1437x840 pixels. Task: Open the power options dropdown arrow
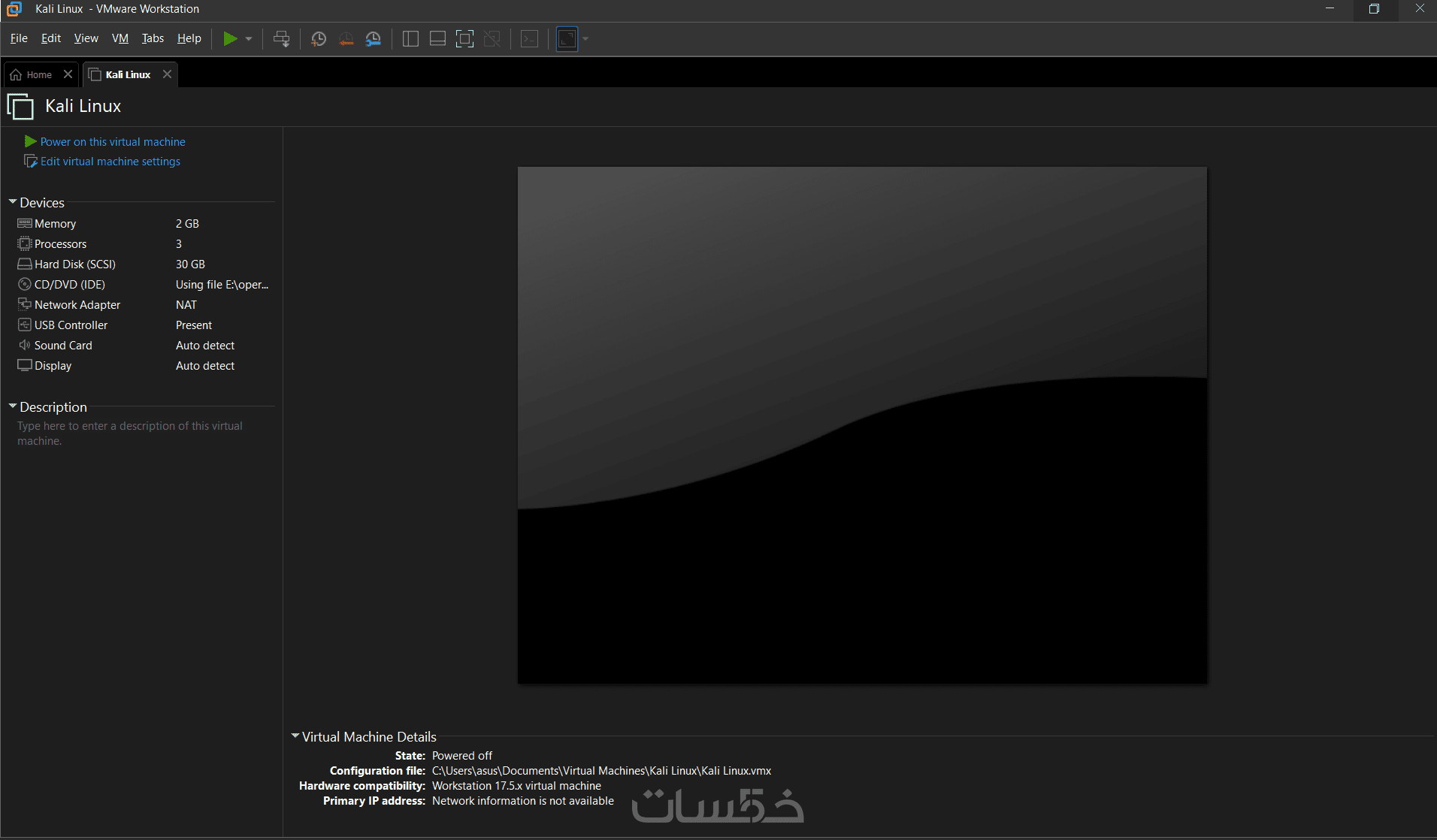249,39
